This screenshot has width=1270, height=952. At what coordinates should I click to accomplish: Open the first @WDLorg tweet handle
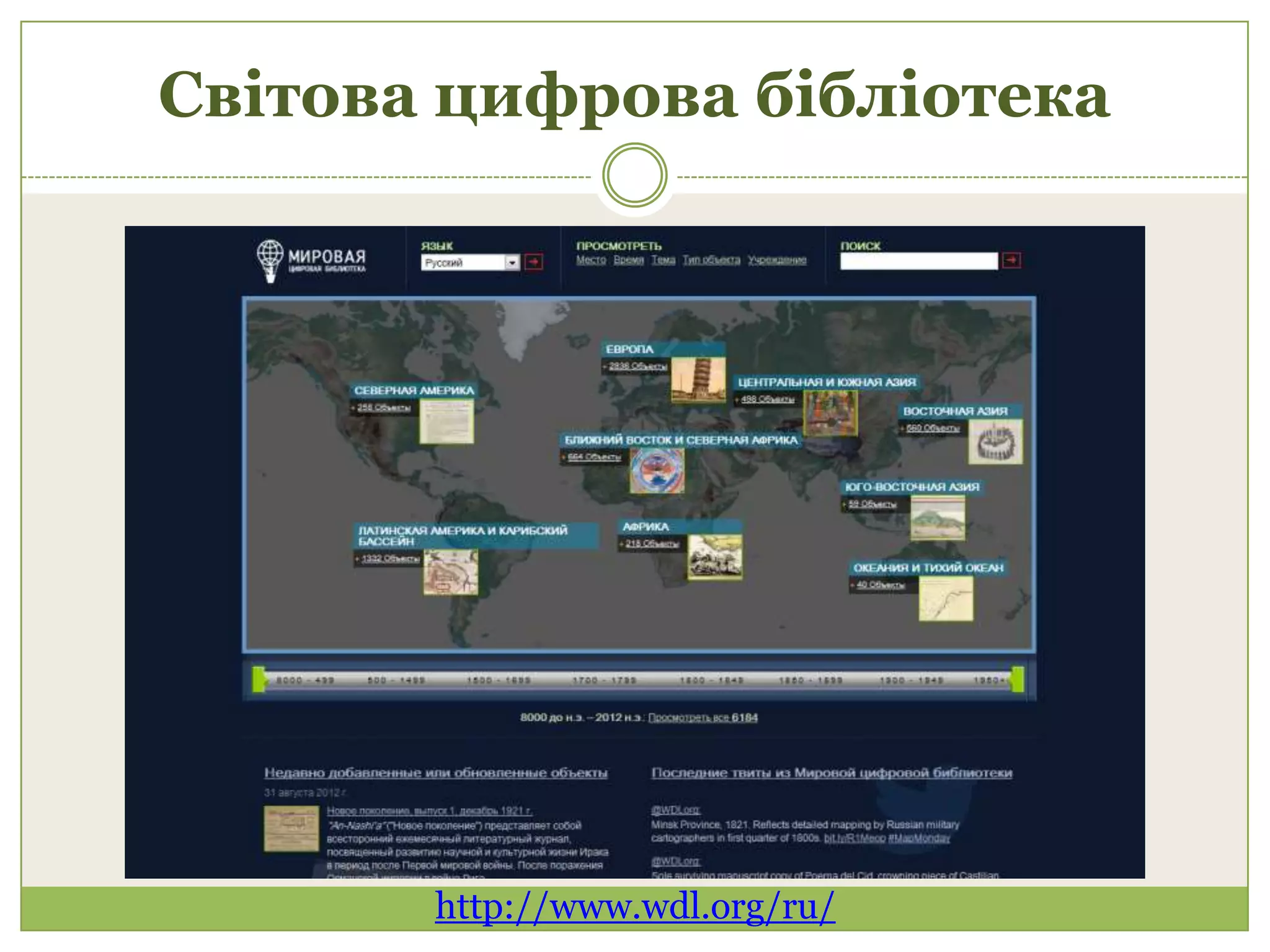(x=675, y=810)
